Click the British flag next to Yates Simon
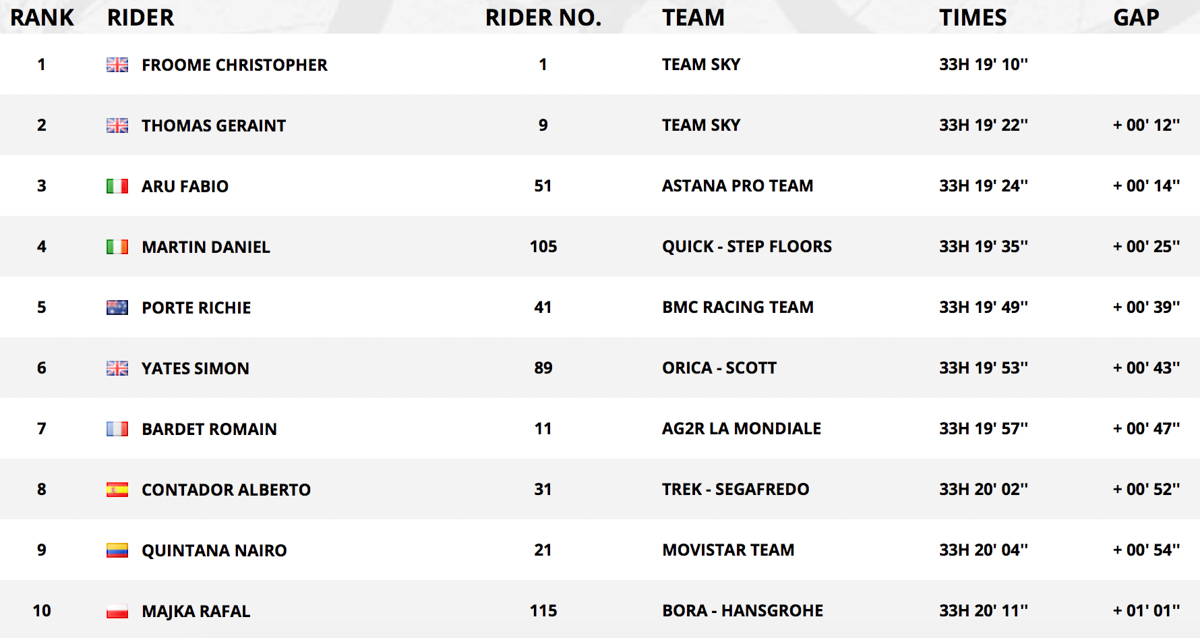This screenshot has width=1200, height=638. (x=117, y=368)
